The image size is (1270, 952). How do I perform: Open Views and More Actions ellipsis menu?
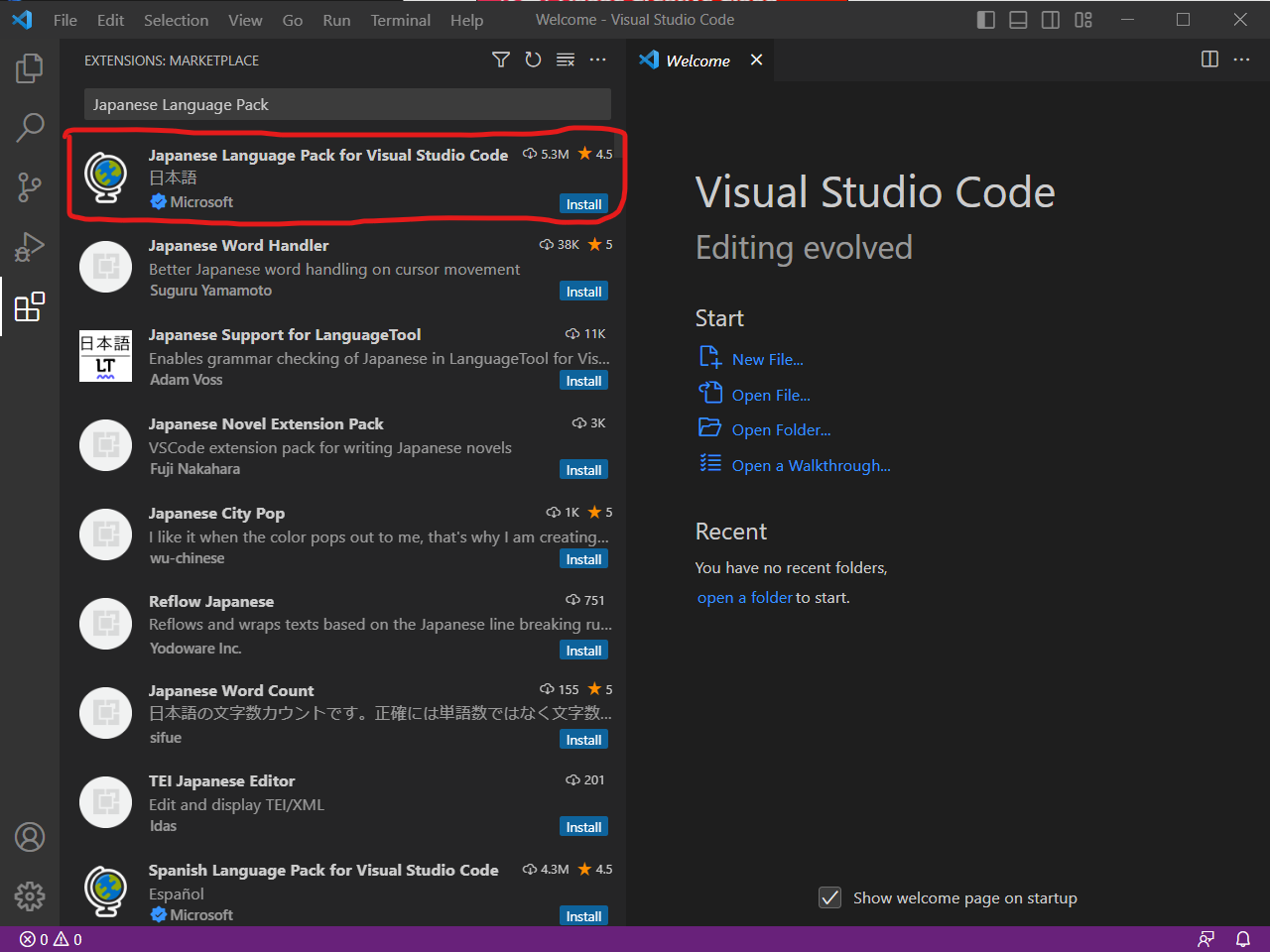click(597, 60)
